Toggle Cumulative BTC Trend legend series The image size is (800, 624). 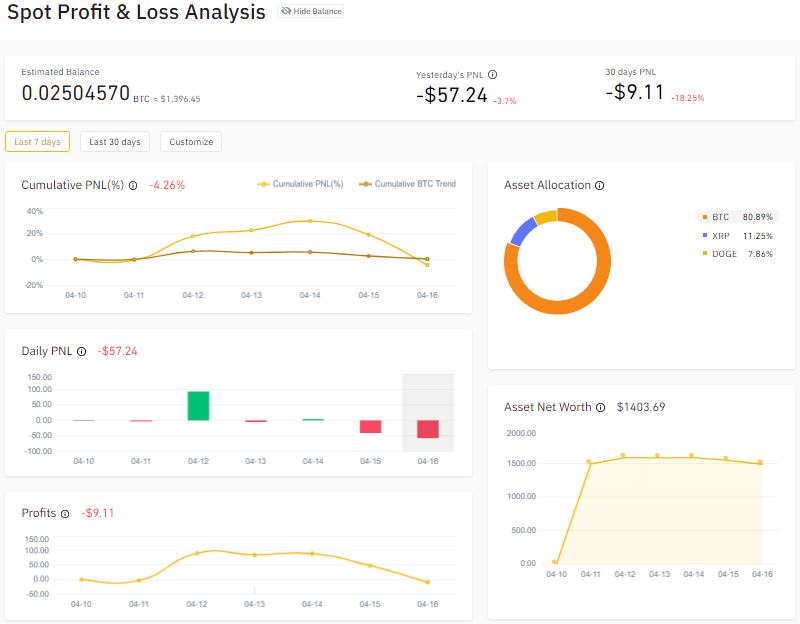(x=407, y=184)
